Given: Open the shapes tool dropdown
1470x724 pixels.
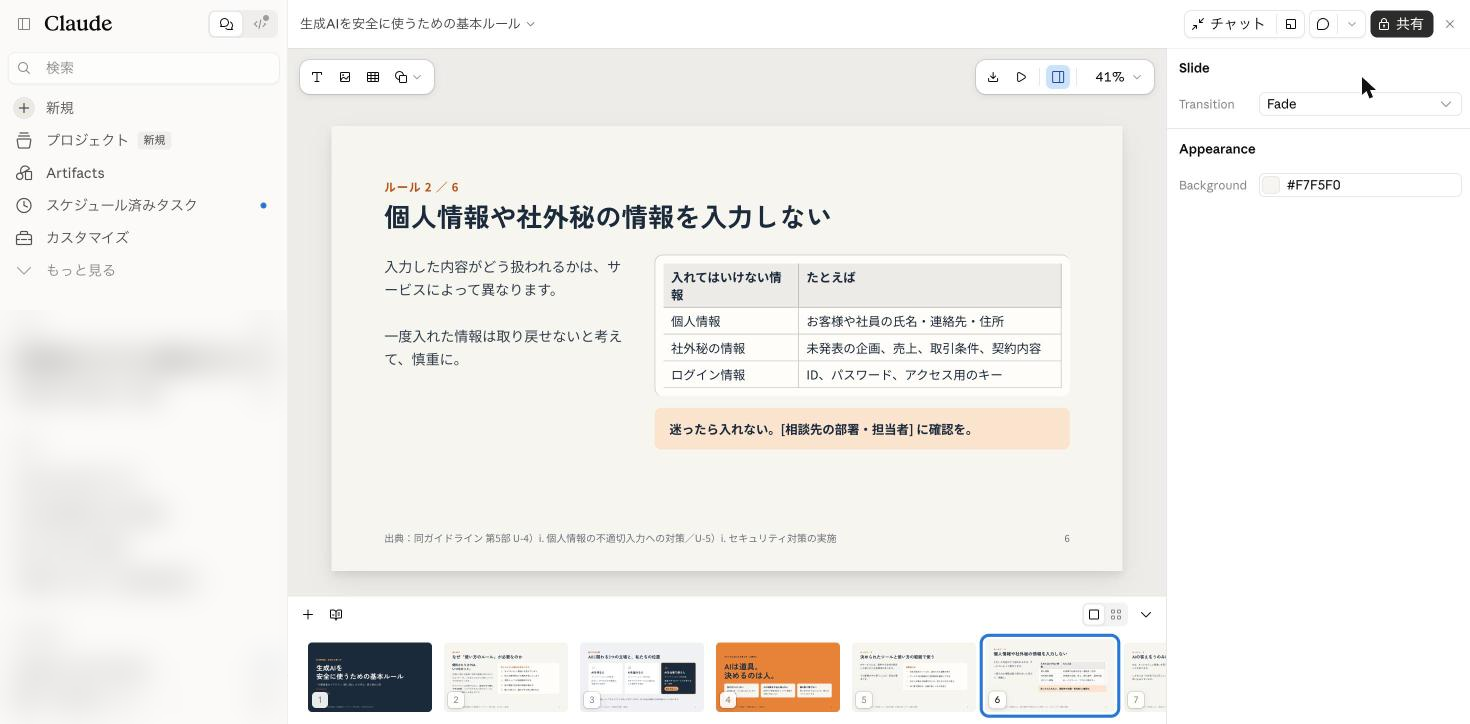Looking at the screenshot, I should [x=407, y=77].
